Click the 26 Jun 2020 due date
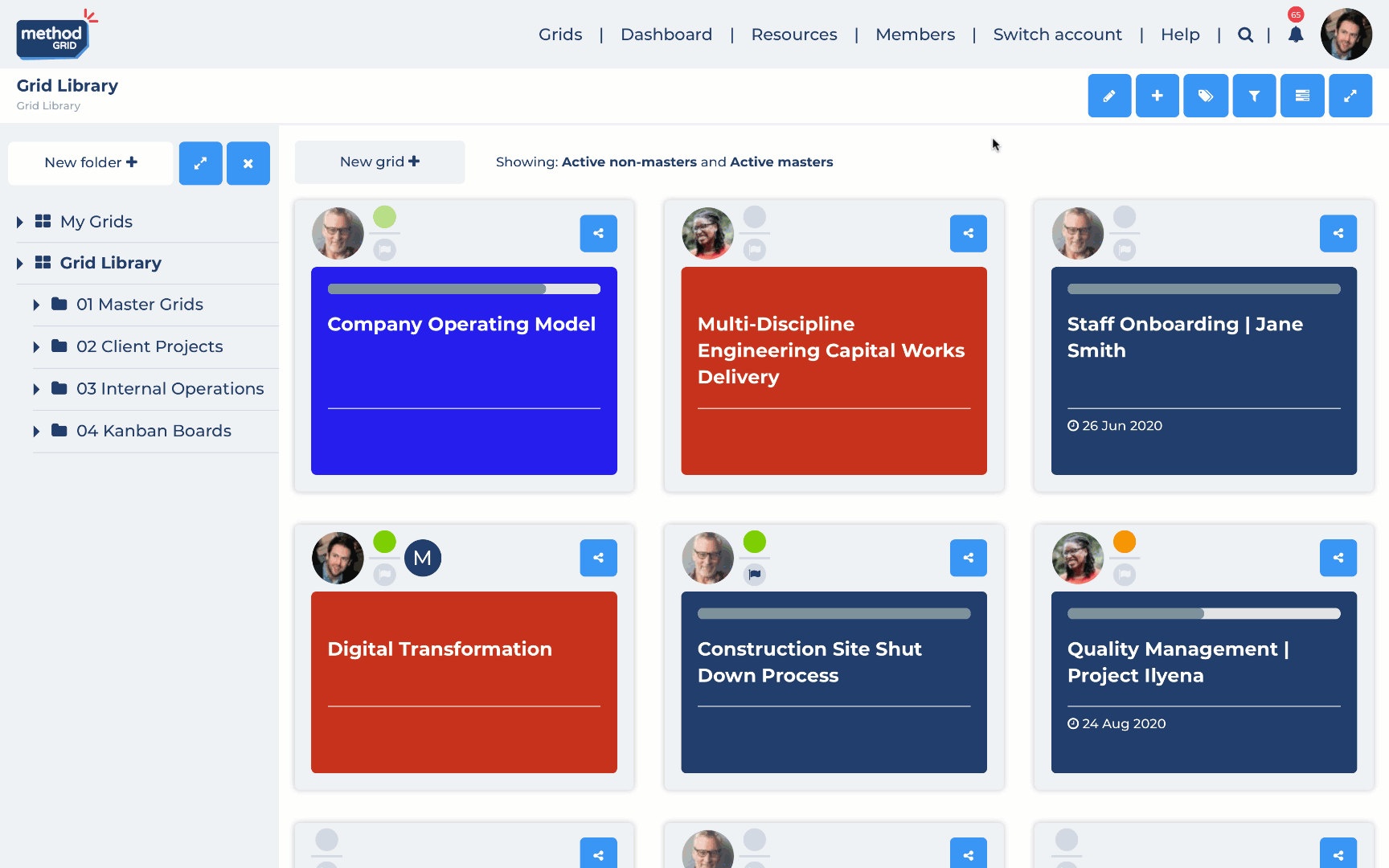 coord(1115,426)
